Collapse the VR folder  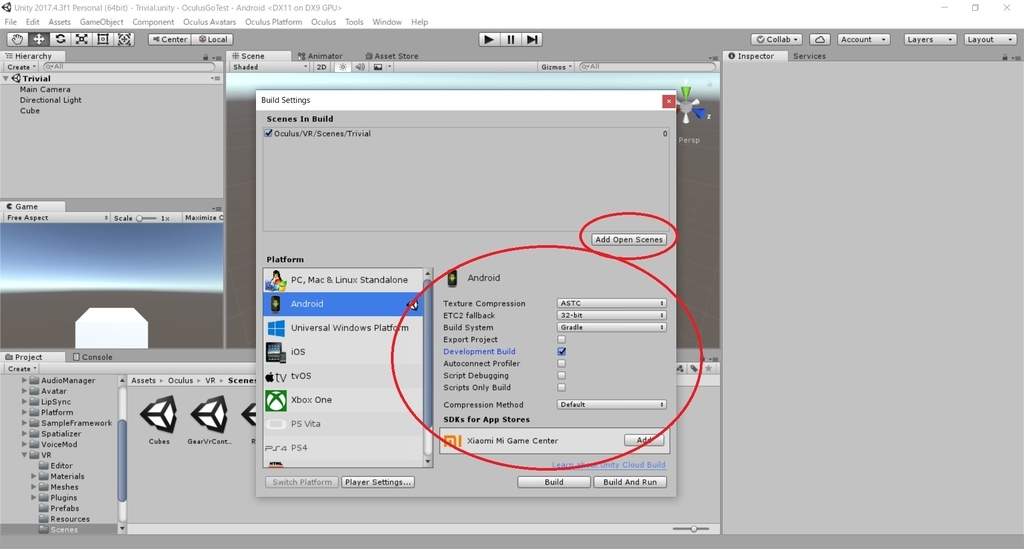[x=25, y=455]
